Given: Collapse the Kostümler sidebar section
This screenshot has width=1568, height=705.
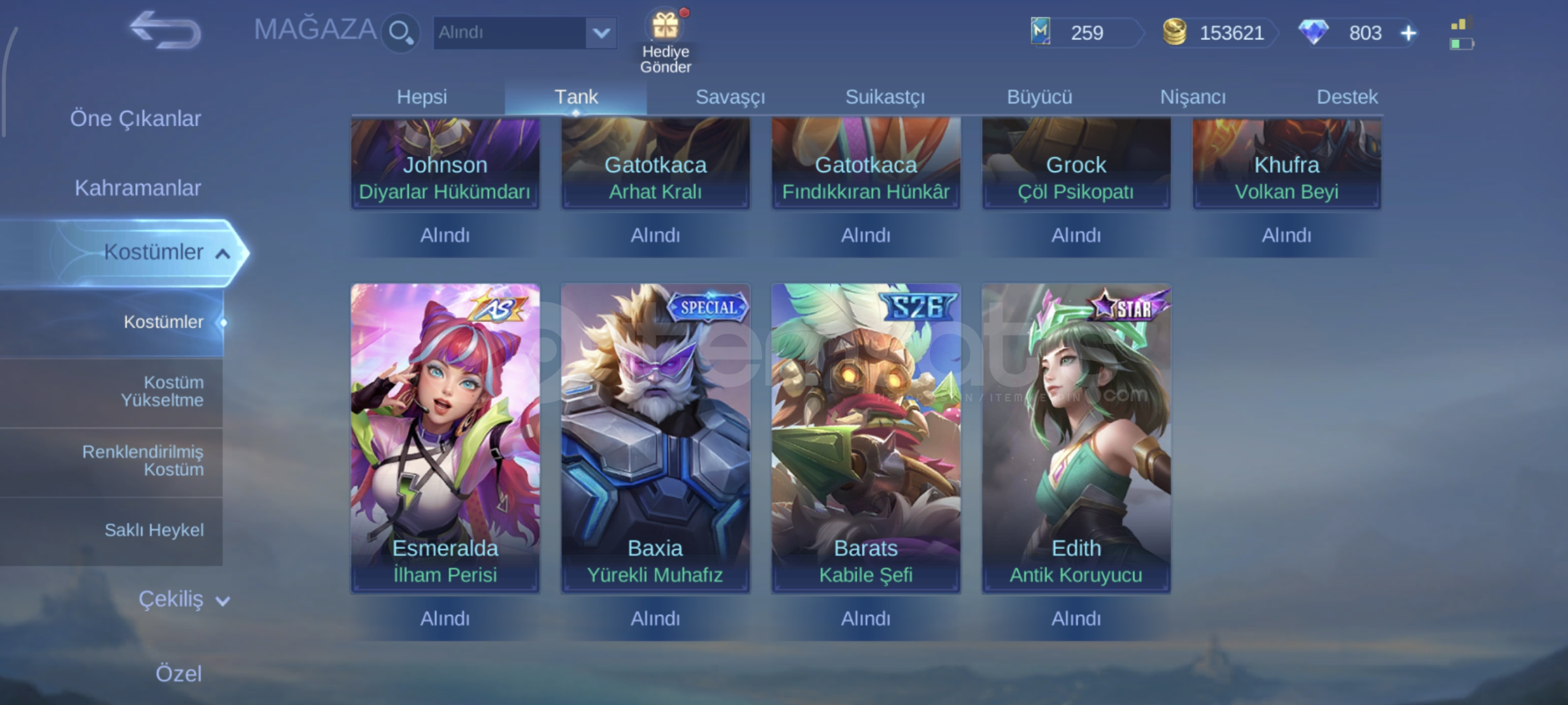Looking at the screenshot, I should pyautogui.click(x=223, y=253).
